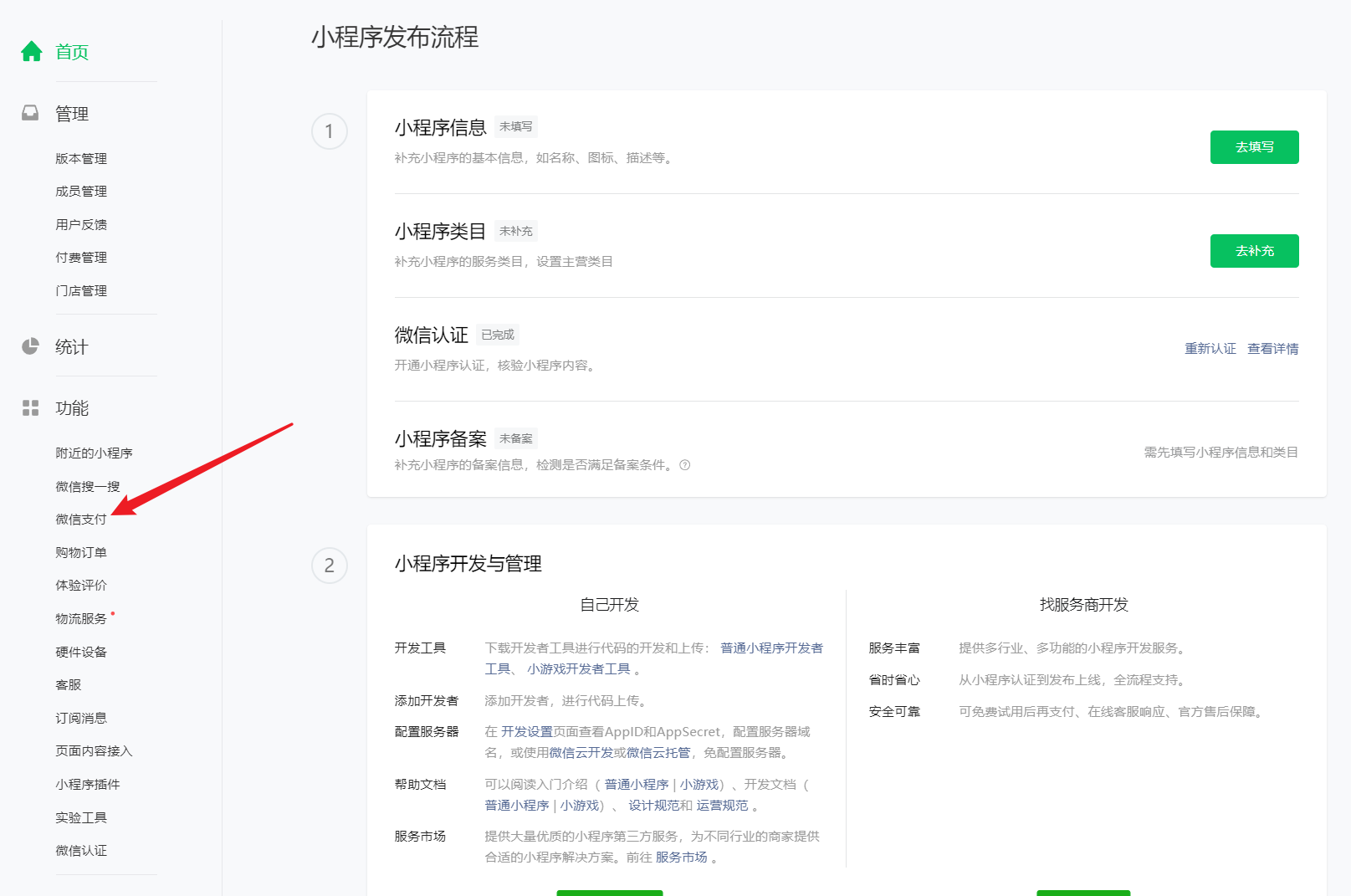Viewport: 1351px width, 896px height.
Task: Click the 未补充 status tag
Action: pos(516,231)
